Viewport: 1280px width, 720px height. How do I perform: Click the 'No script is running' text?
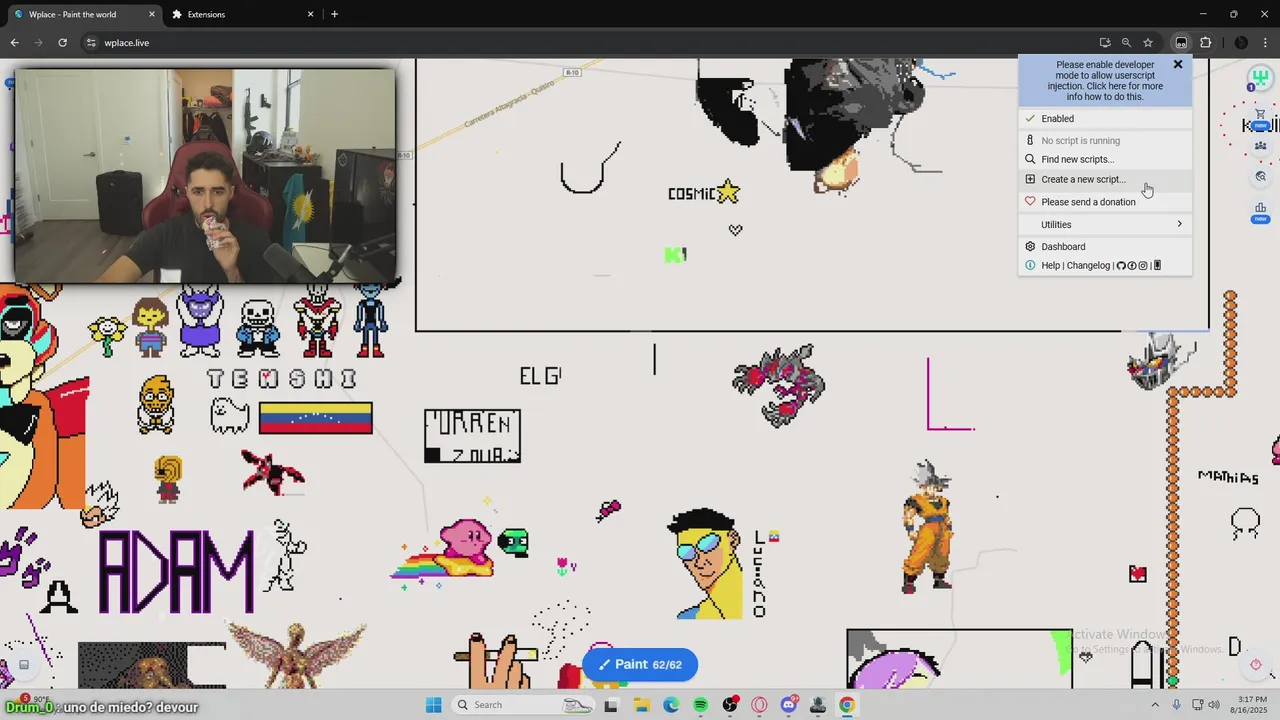point(1080,141)
